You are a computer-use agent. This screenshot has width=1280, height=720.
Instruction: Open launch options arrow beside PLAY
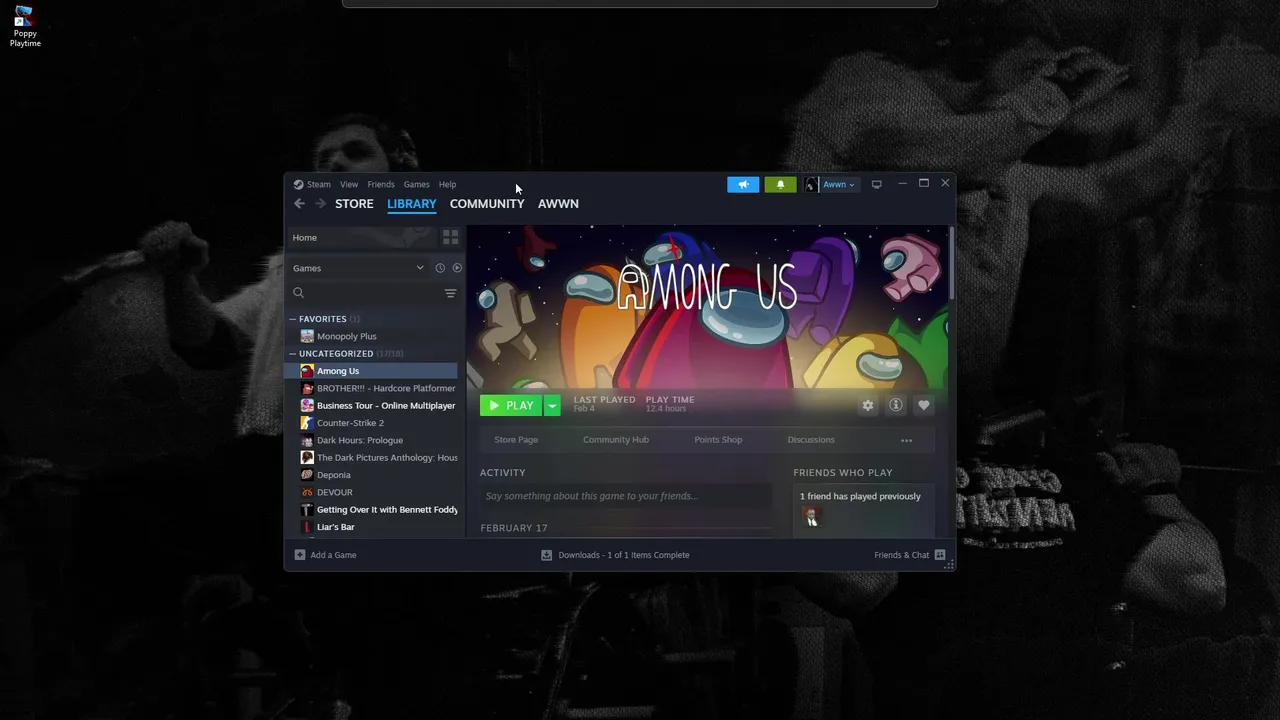click(x=552, y=405)
